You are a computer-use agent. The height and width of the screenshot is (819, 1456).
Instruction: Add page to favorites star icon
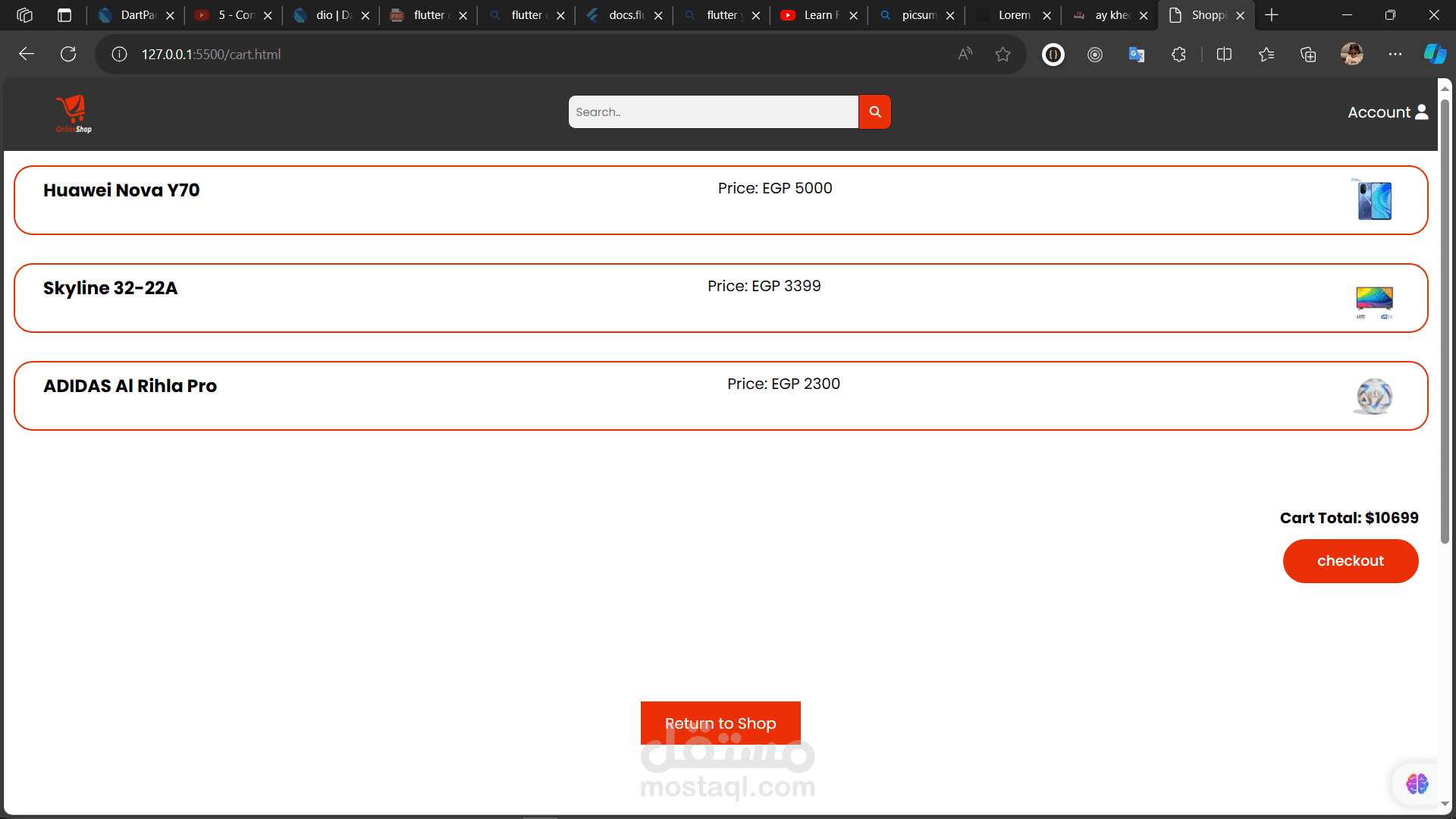[1003, 55]
